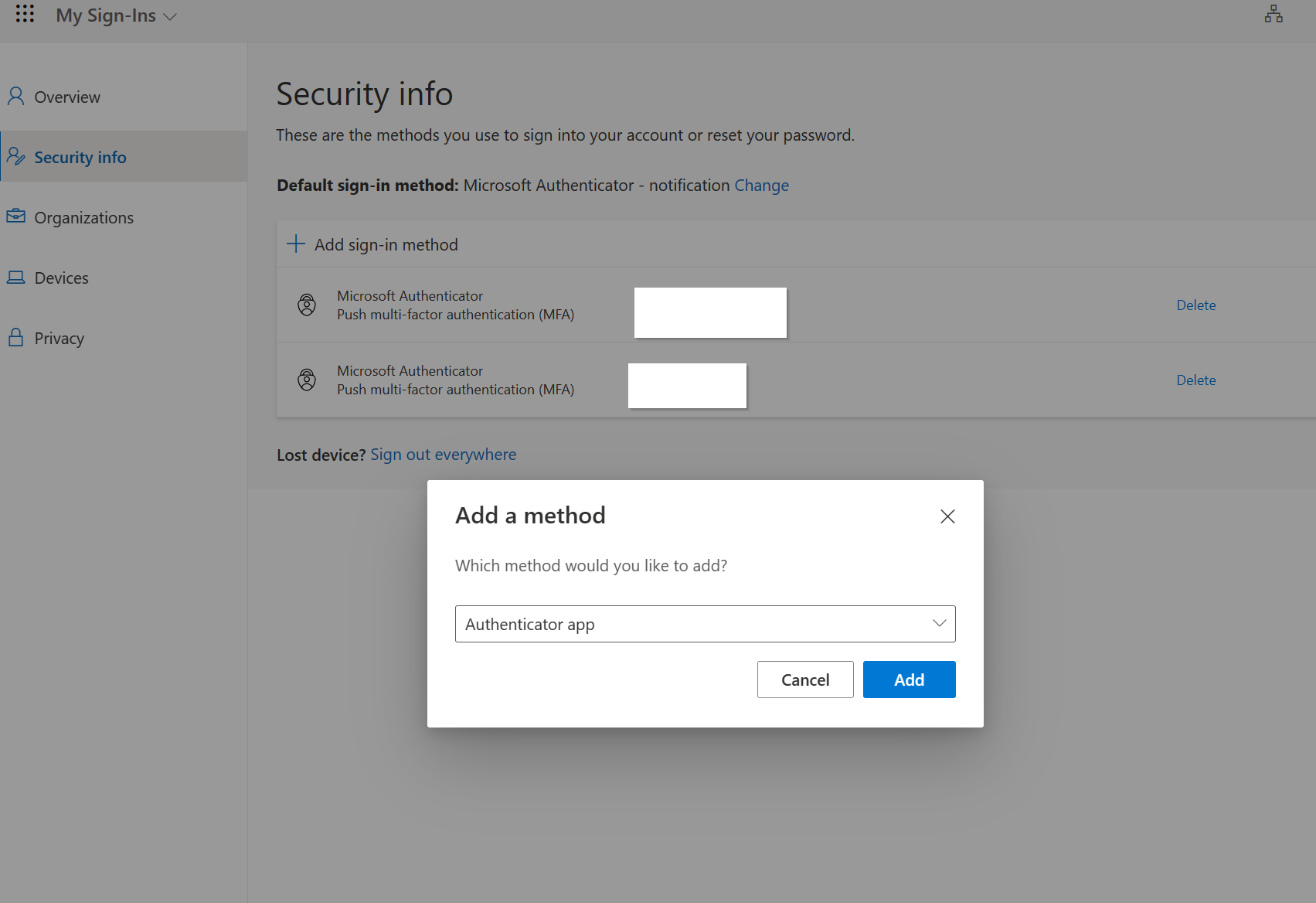
Task: Click the Privacy lock icon
Action: (15, 338)
